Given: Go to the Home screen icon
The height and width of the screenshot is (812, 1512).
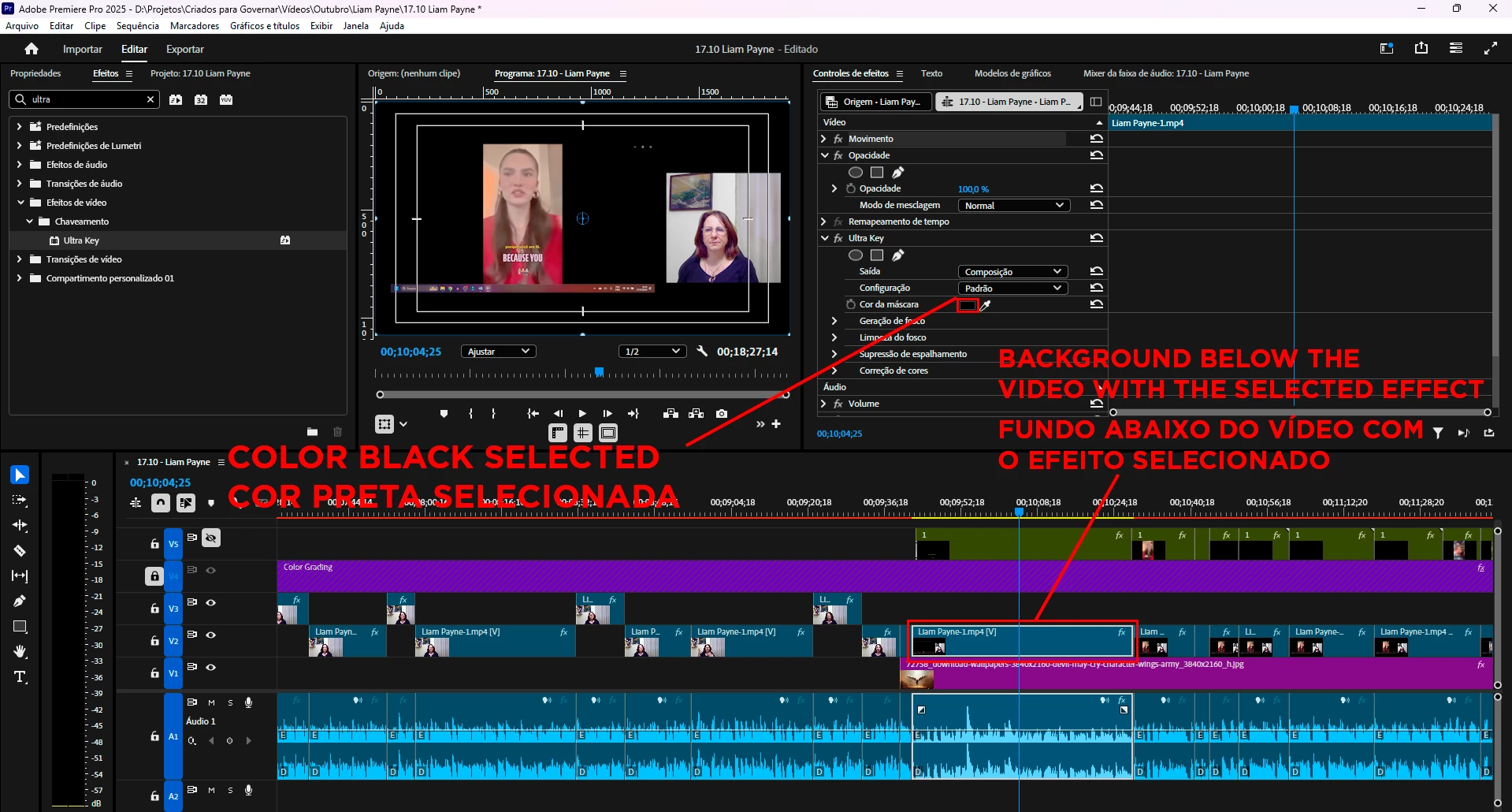Looking at the screenshot, I should tap(32, 49).
